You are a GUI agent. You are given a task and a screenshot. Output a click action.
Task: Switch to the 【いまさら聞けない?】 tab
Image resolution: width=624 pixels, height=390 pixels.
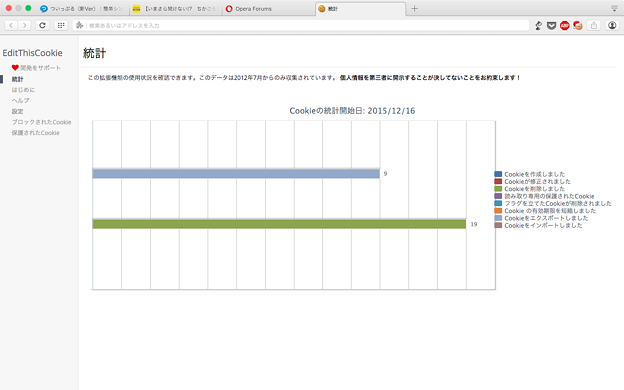(x=175, y=9)
